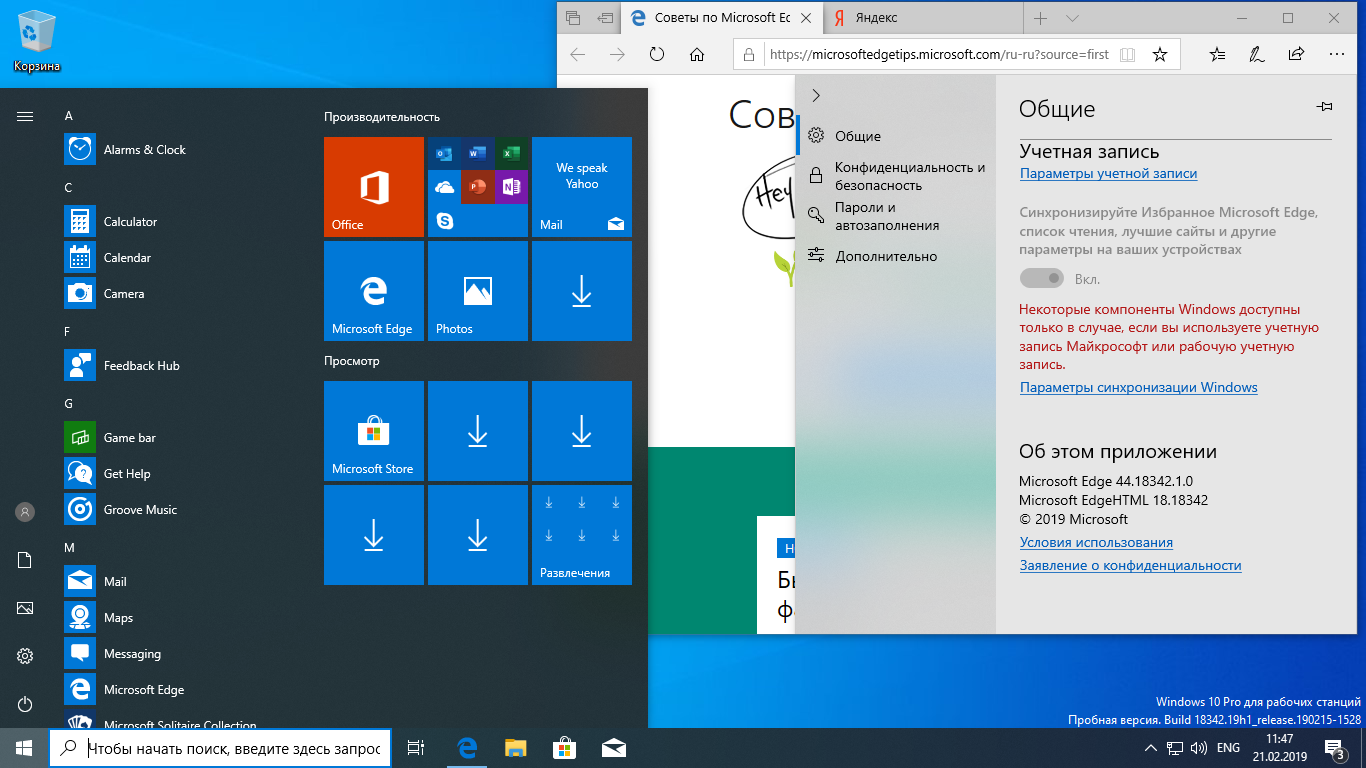Open the Развлечения folder tile
The image size is (1366, 768).
pos(582,535)
